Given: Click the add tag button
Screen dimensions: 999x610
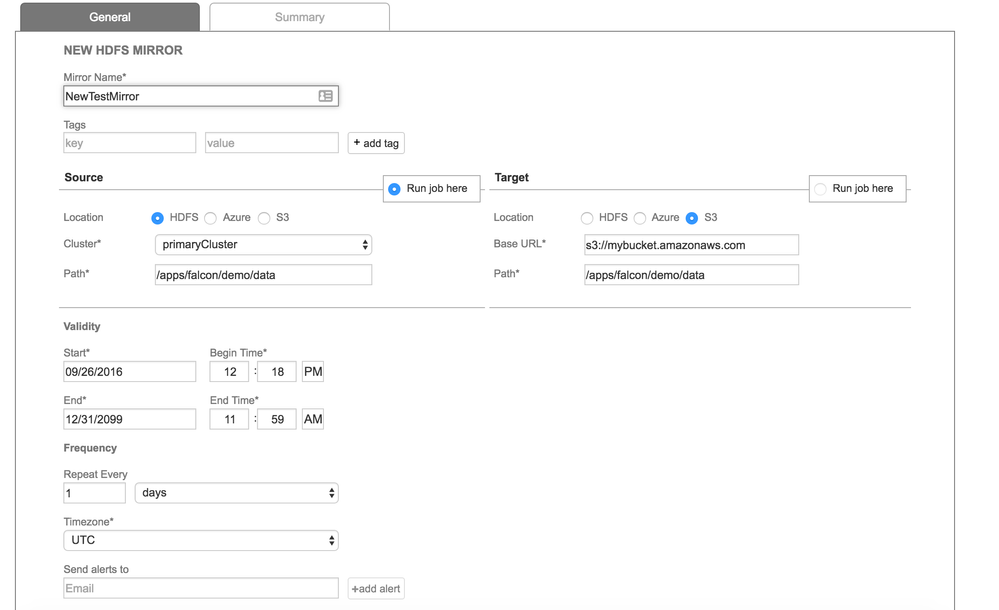Looking at the screenshot, I should [x=376, y=143].
